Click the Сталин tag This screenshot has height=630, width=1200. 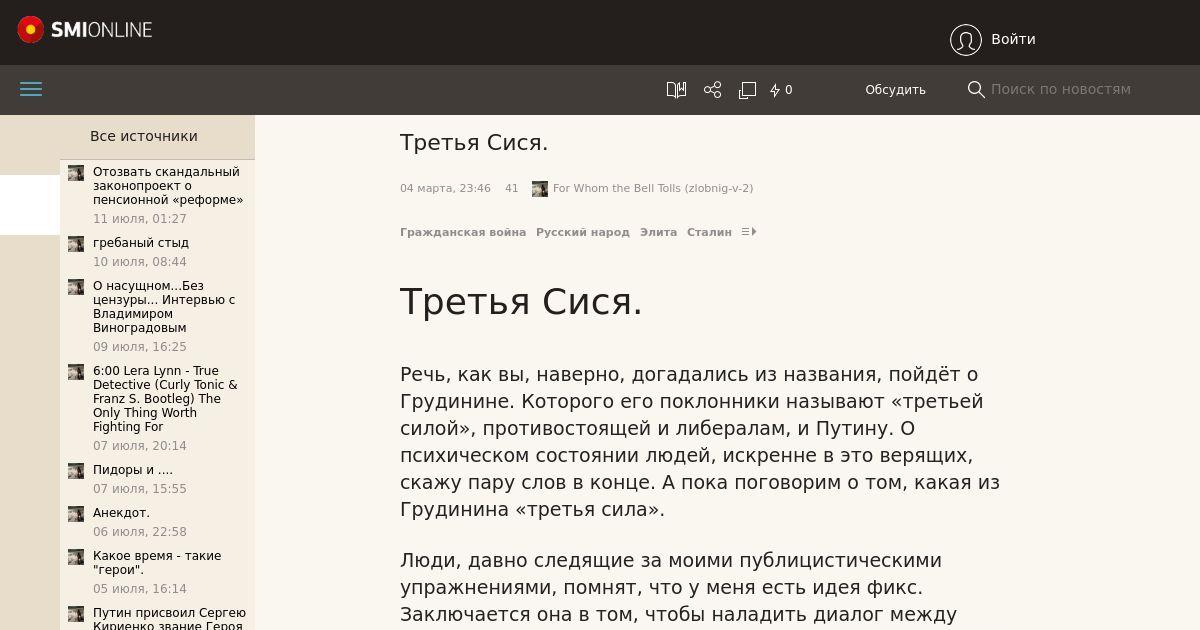709,232
